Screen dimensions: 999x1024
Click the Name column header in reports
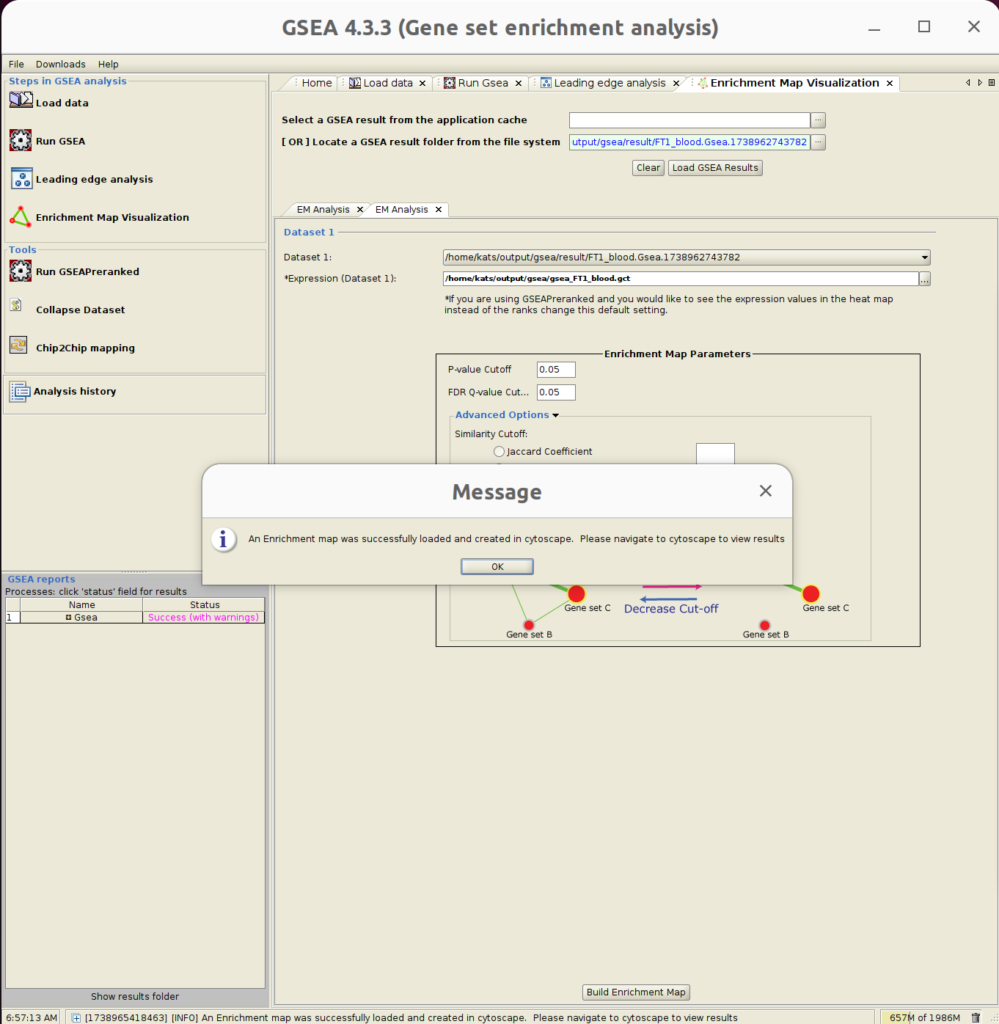tap(82, 605)
